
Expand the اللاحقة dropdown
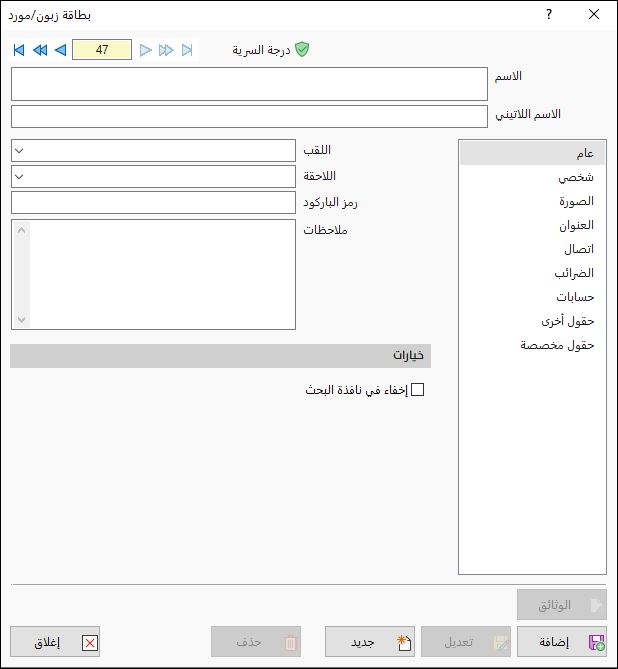pos(19,176)
